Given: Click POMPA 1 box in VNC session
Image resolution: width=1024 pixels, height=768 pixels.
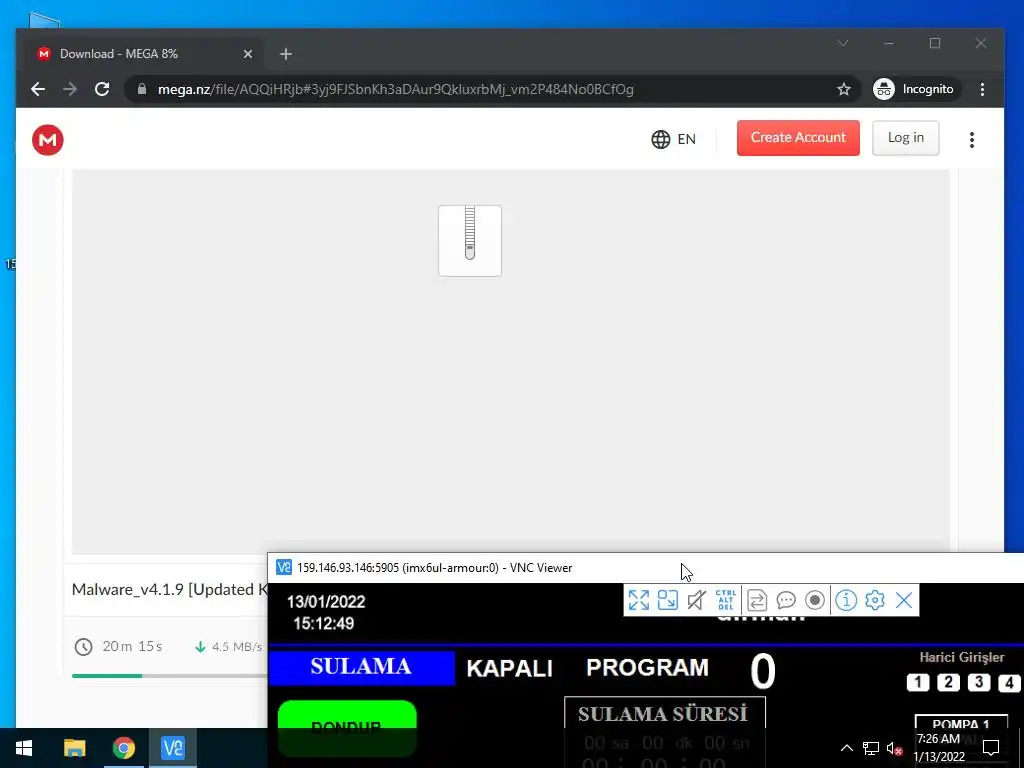Looking at the screenshot, I should [961, 724].
